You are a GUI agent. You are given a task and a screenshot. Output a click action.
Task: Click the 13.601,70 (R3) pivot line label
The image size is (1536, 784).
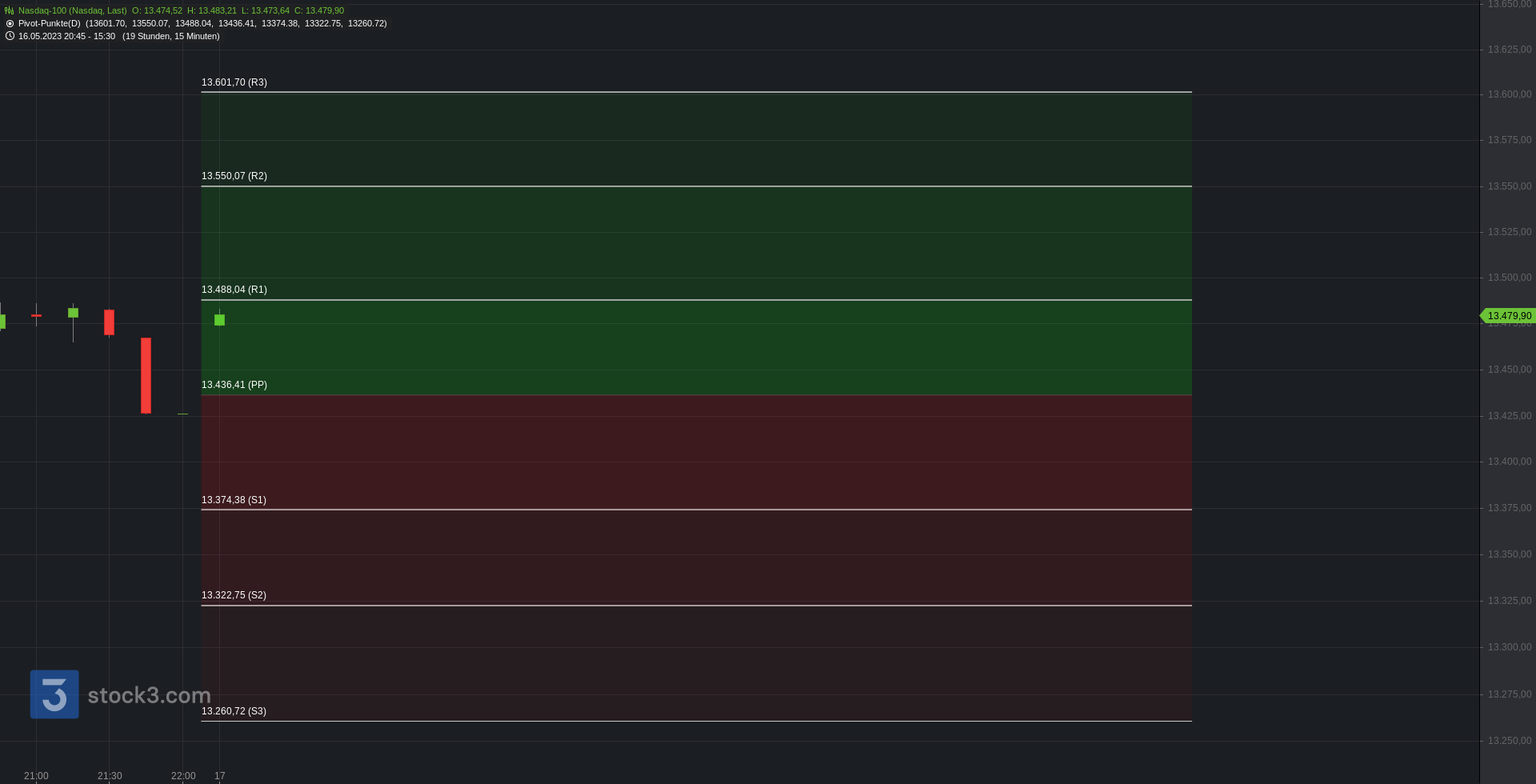[234, 82]
